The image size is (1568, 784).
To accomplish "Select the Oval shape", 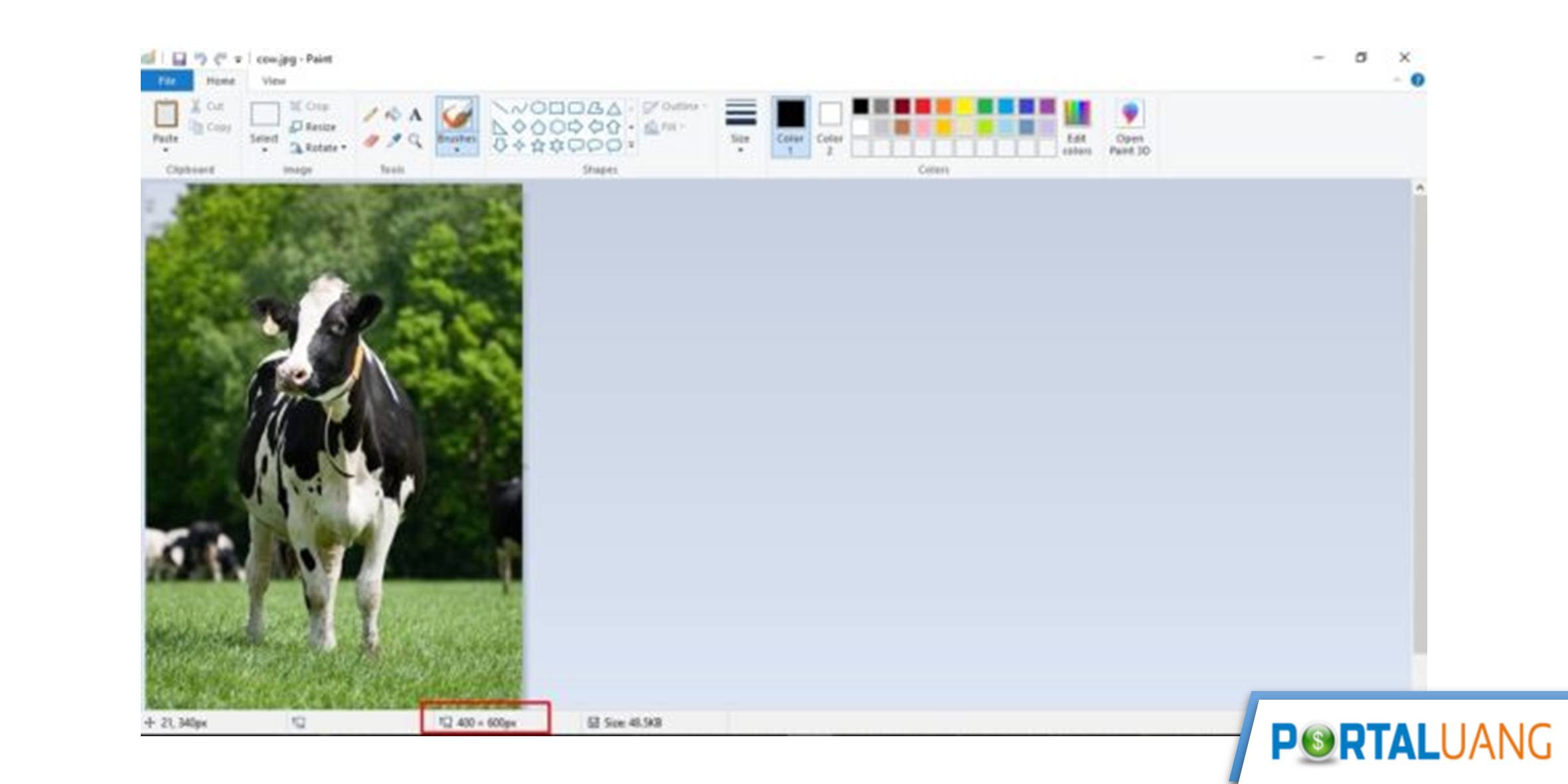I will click(538, 108).
